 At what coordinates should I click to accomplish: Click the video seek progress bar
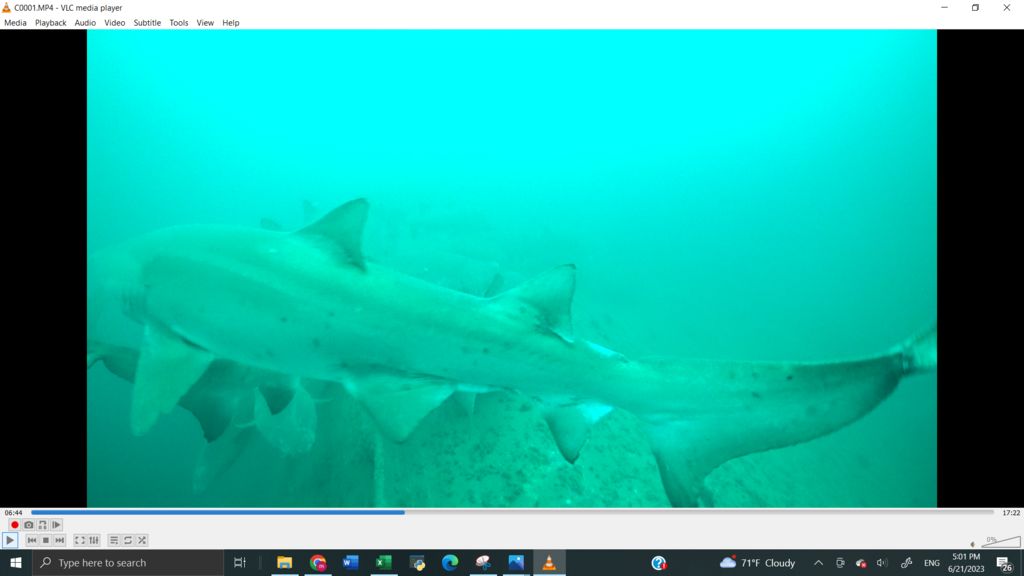(512, 512)
